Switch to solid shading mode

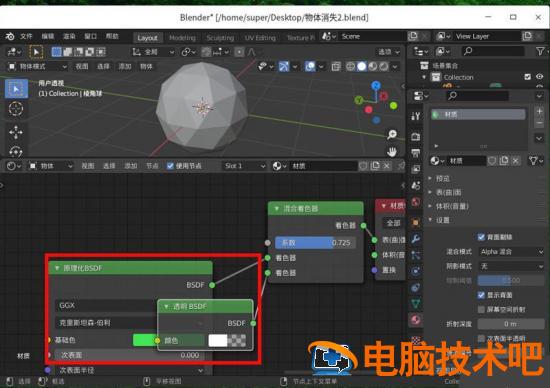362,66
